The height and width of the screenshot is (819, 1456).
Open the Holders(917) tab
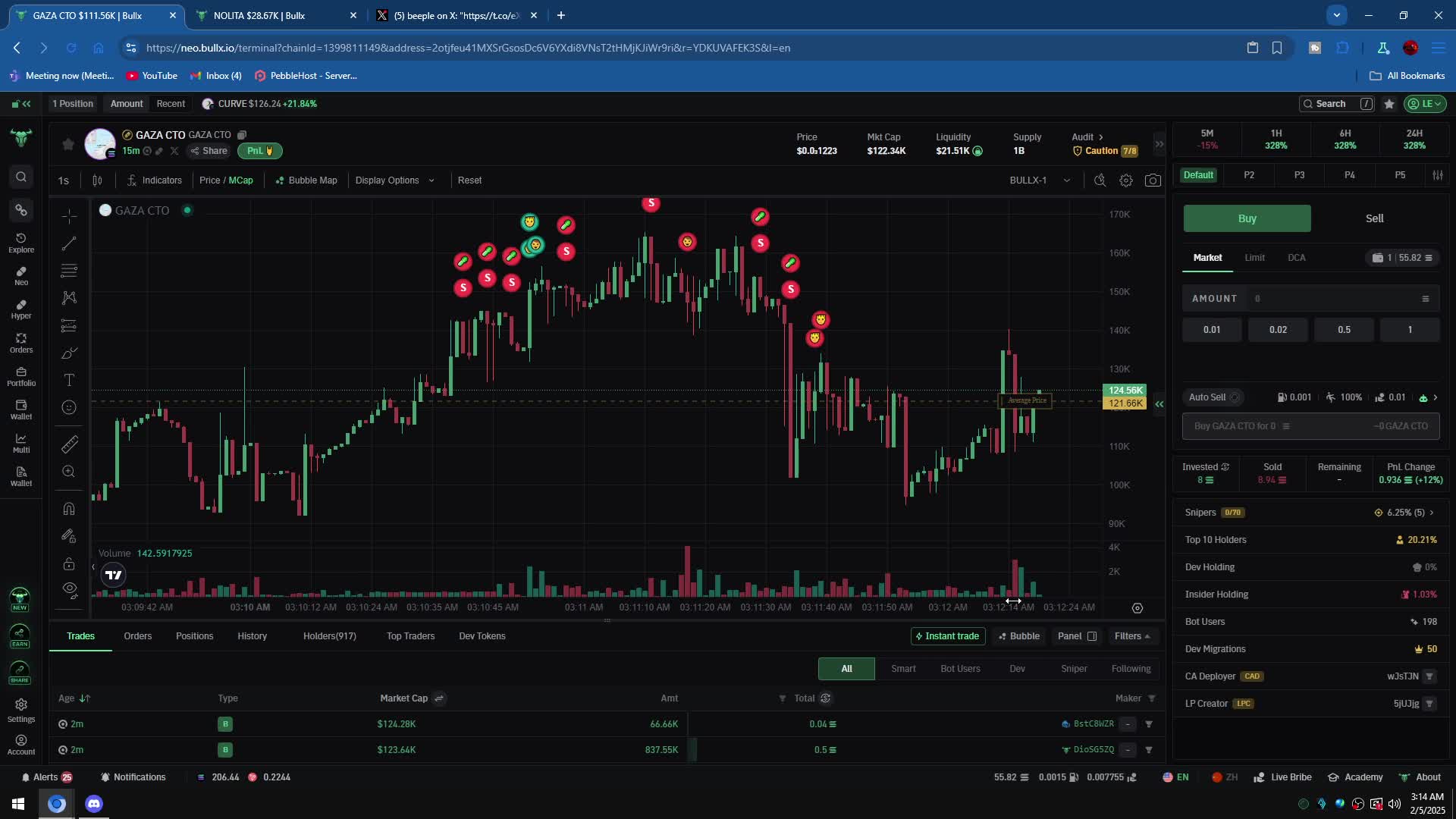tap(330, 636)
